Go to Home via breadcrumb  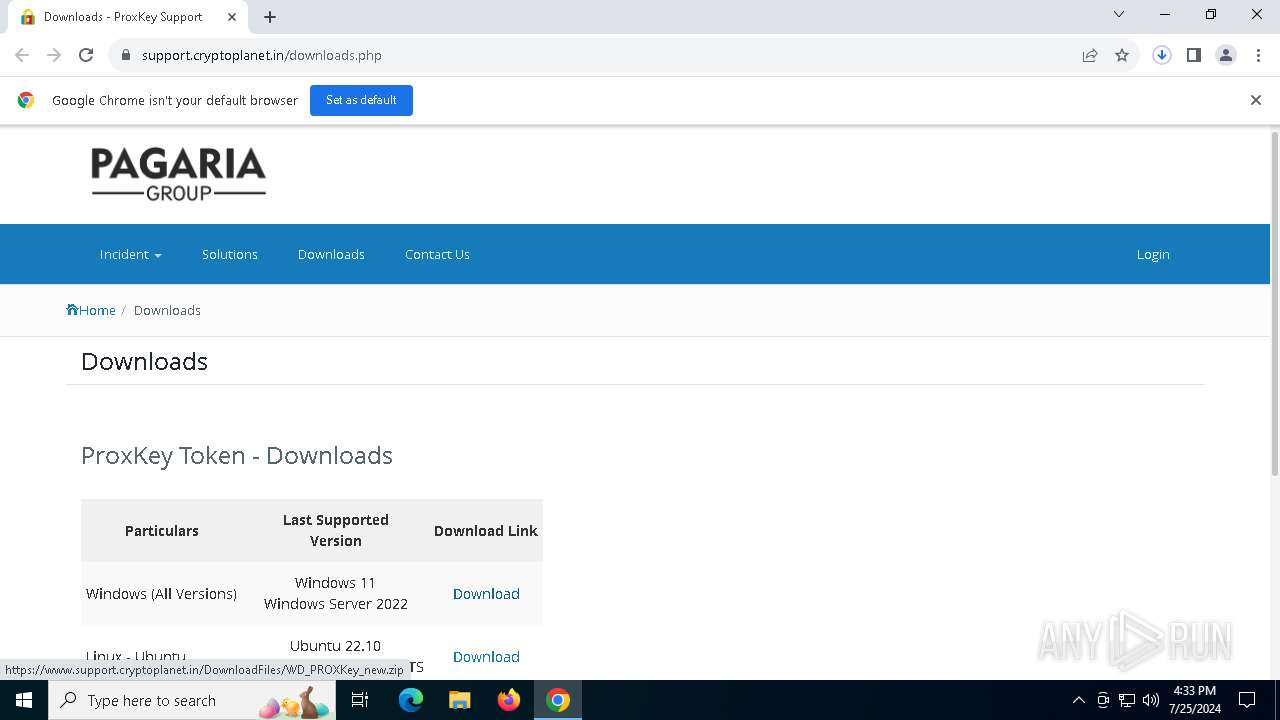tap(91, 310)
